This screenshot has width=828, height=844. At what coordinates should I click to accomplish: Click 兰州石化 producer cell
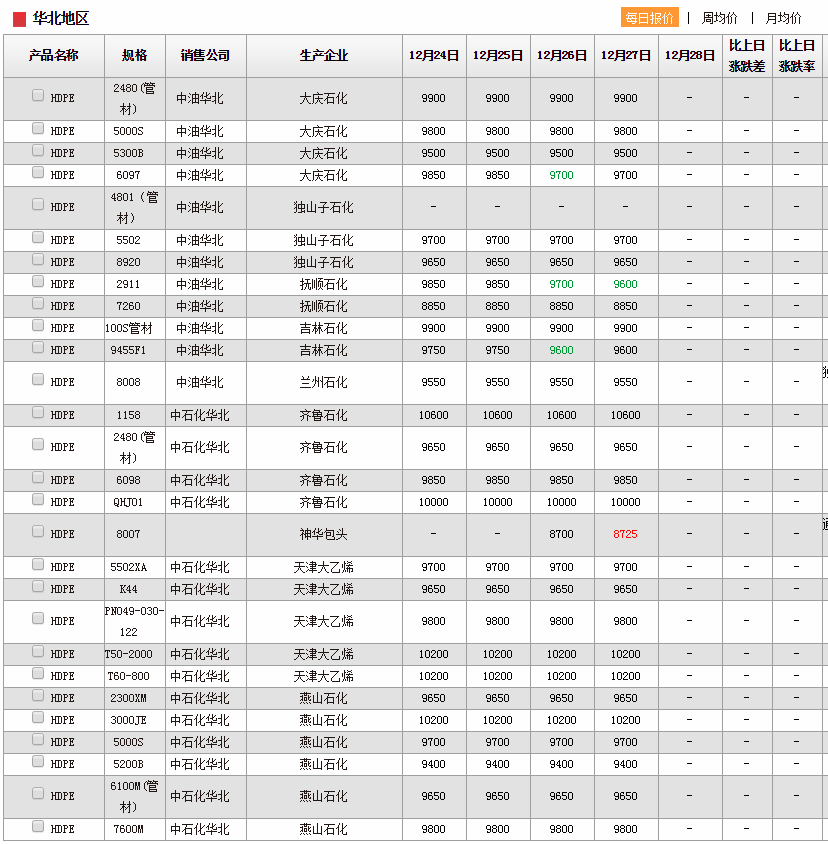(x=324, y=383)
